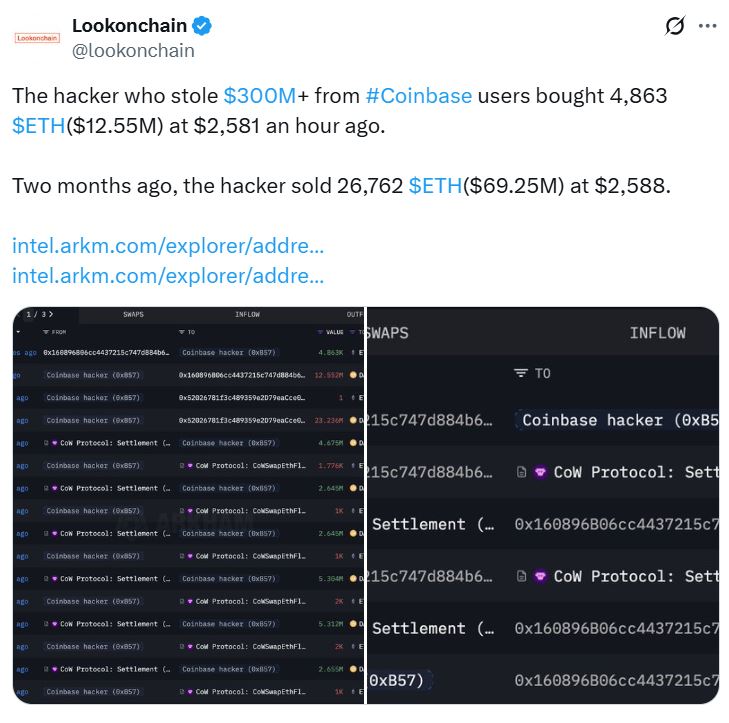The image size is (729, 723).
Task: Click the FROM column filter icon
Action: [x=45, y=331]
